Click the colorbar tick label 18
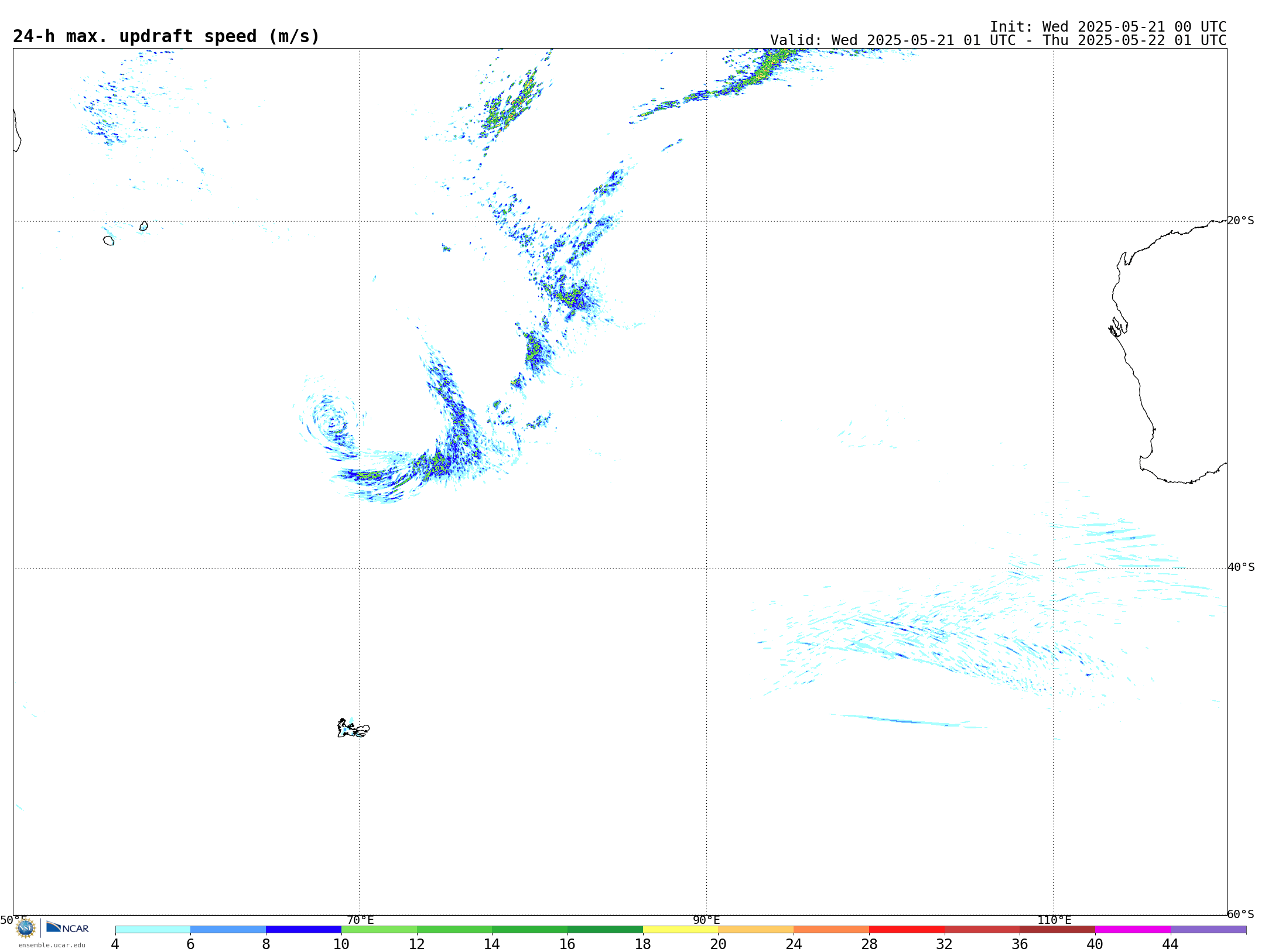Image resolution: width=1265 pixels, height=952 pixels. tap(642, 944)
